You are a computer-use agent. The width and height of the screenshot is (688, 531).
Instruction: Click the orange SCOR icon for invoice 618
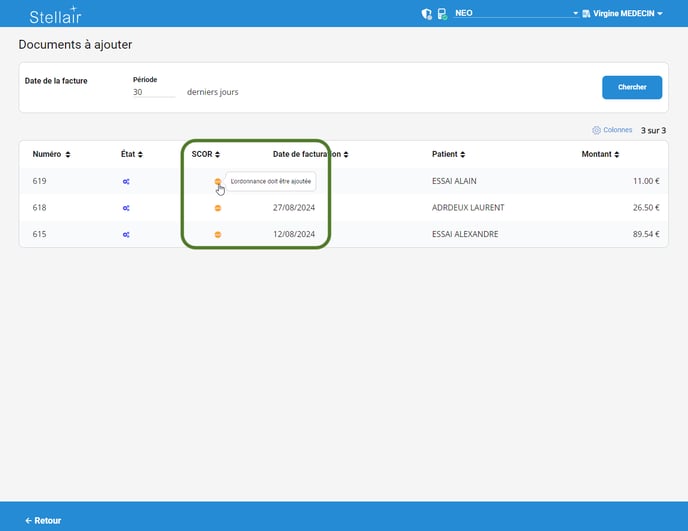click(218, 208)
